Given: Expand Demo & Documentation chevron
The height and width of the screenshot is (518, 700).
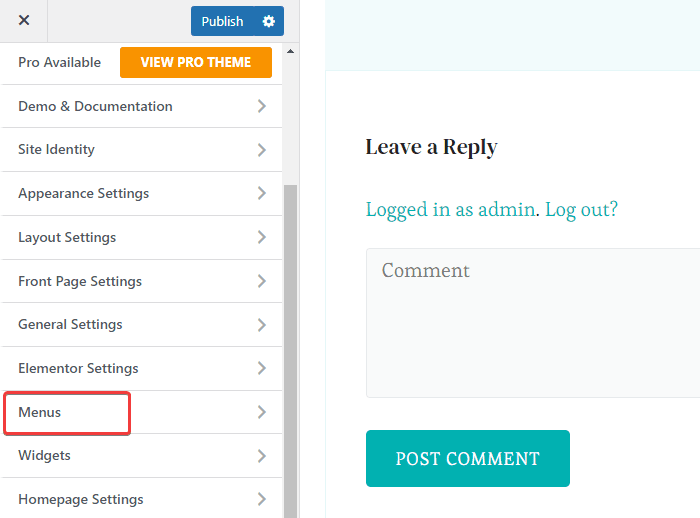Looking at the screenshot, I should coord(261,106).
